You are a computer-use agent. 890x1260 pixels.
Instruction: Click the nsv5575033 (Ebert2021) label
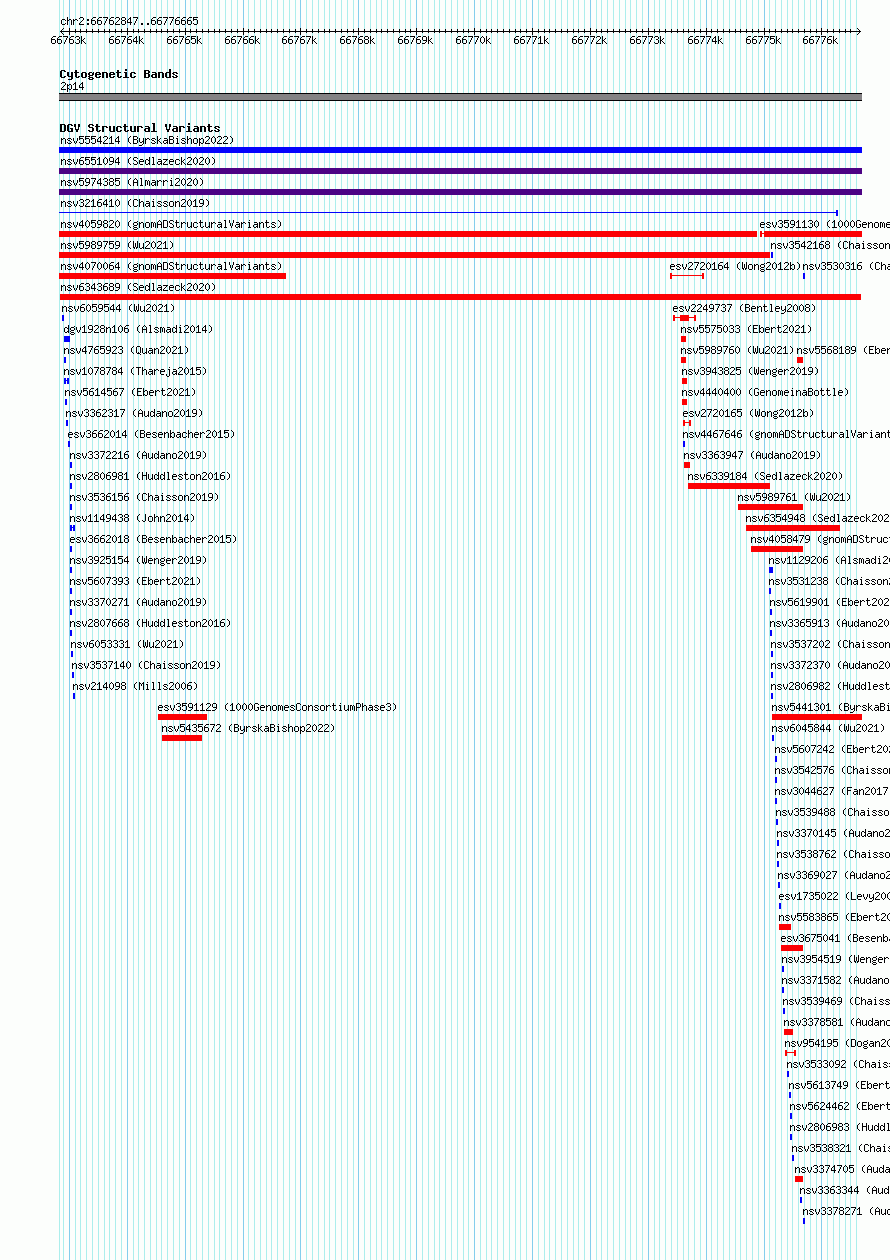click(747, 329)
